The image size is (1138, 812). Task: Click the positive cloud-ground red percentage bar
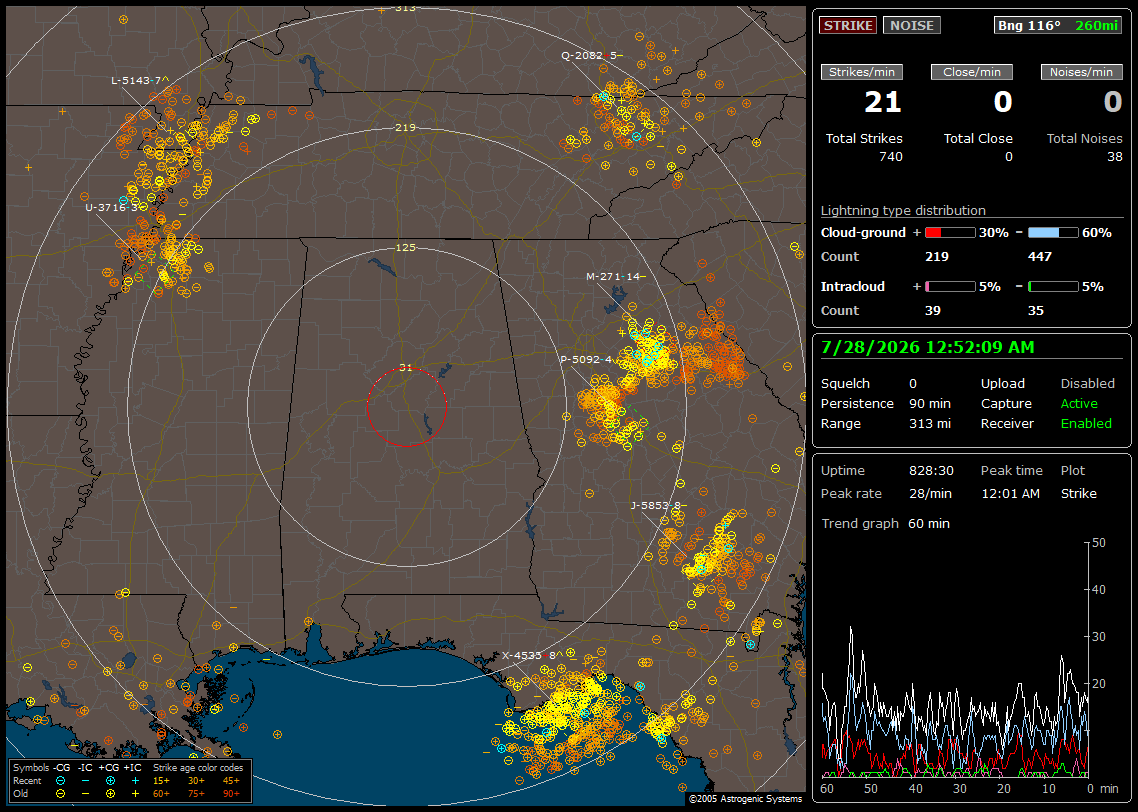[x=950, y=233]
